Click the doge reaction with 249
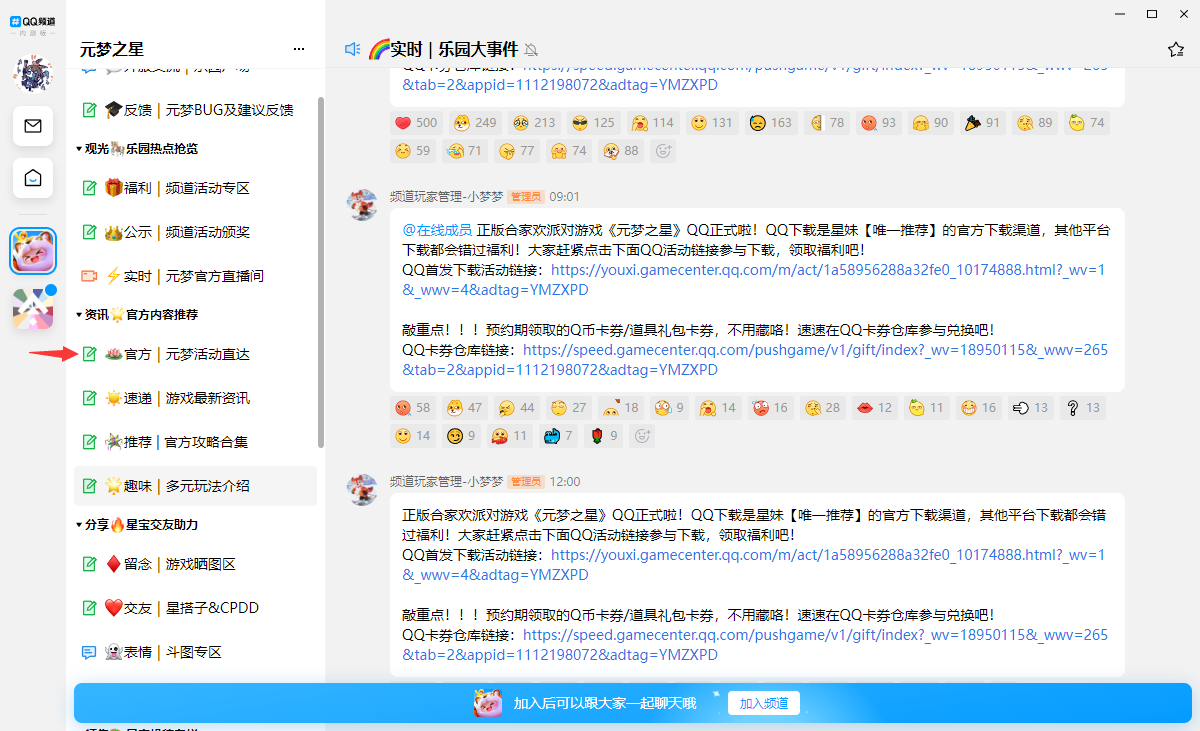The height and width of the screenshot is (731, 1200). [x=475, y=123]
